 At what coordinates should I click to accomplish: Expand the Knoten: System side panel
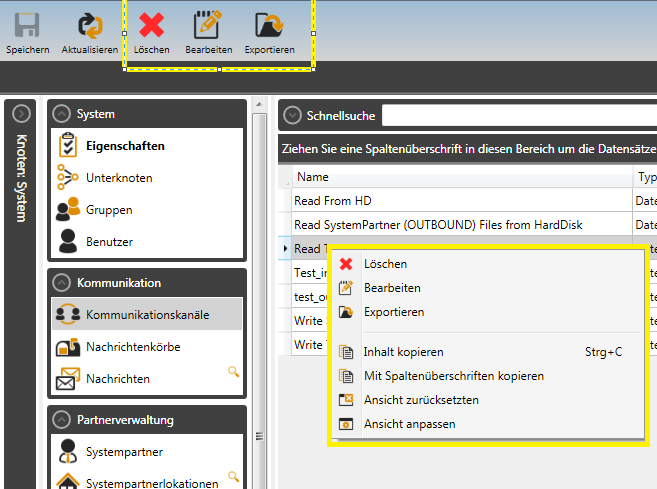click(x=20, y=114)
